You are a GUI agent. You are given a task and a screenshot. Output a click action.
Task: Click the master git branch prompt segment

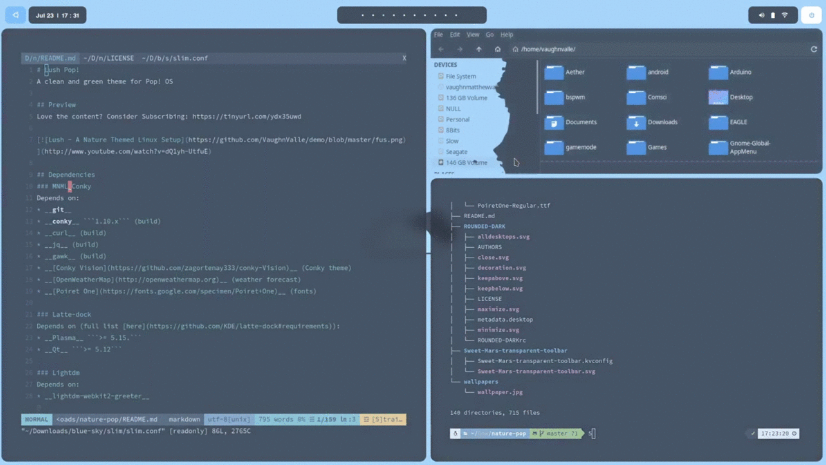pos(555,434)
